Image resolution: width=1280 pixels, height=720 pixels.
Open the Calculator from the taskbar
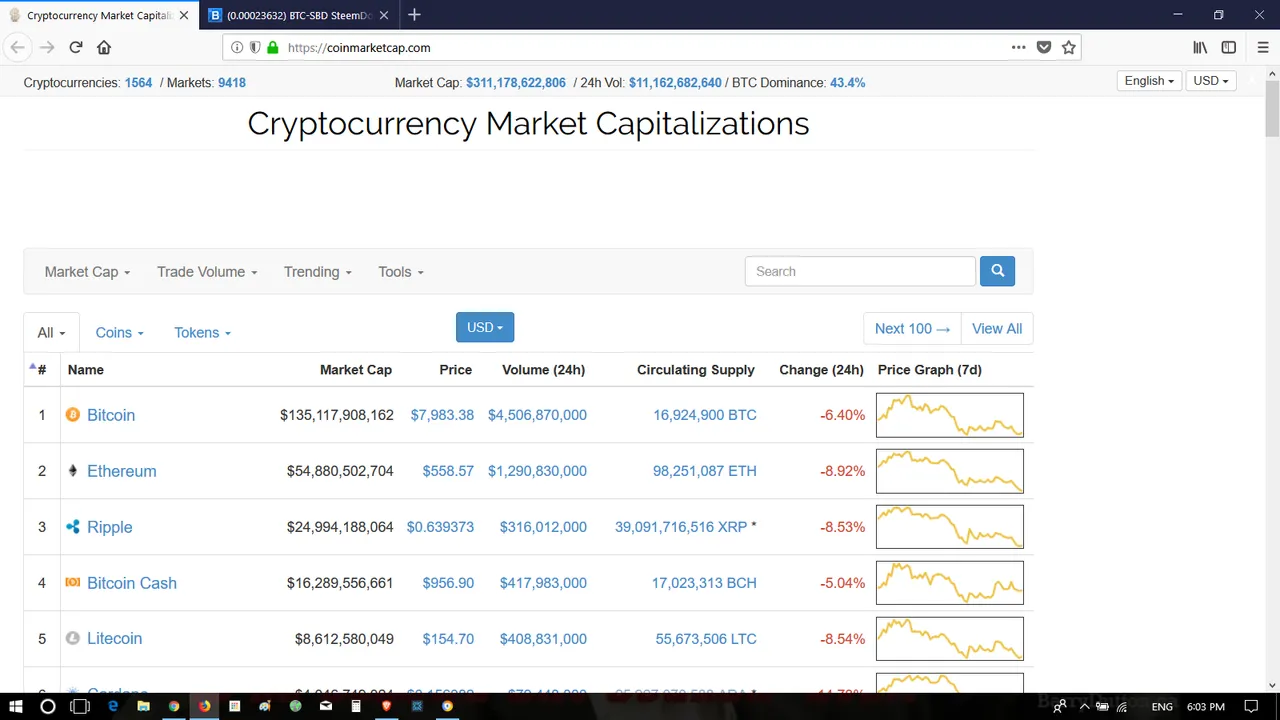356,706
